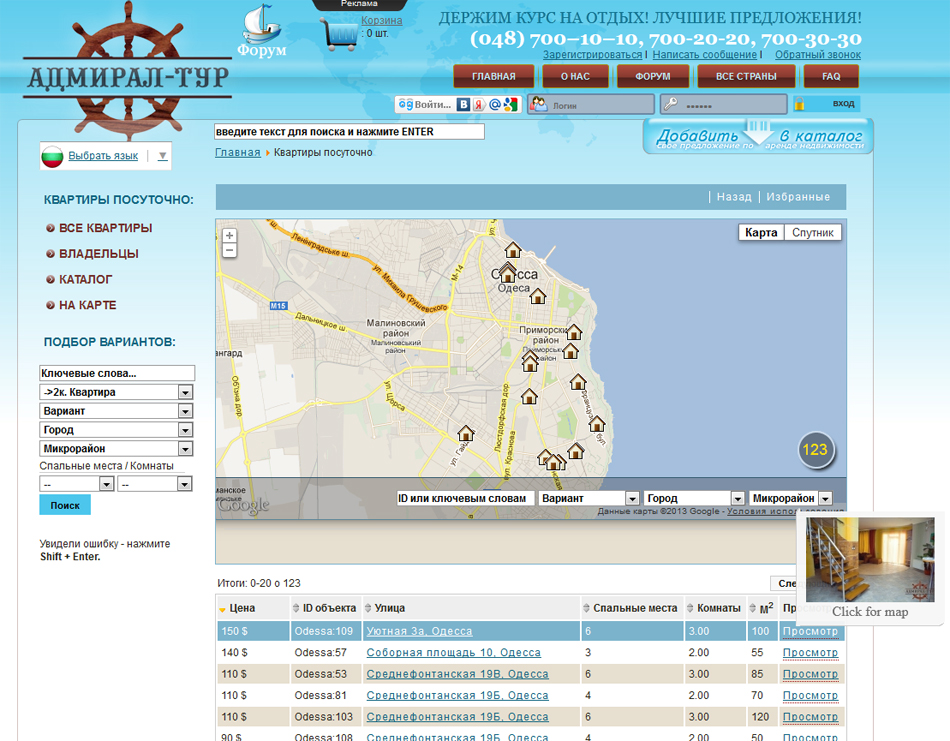Open the sidebar Вариант dropdown
Screen dimensions: 950x741
pyautogui.click(x=185, y=411)
